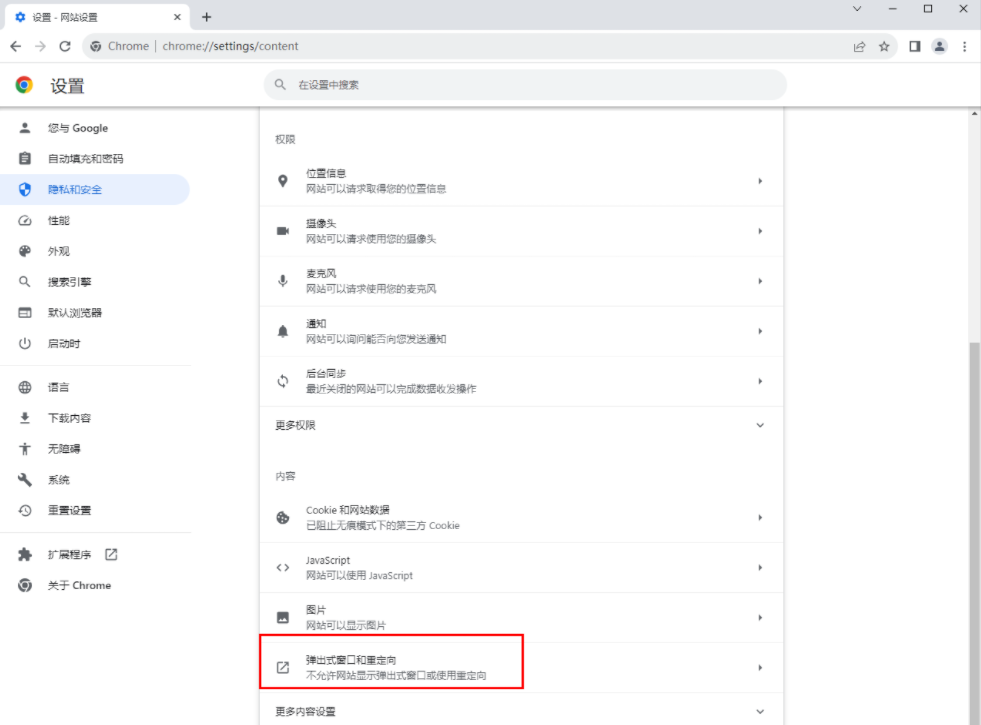Click the location pin icon for 位置信息
The height and width of the screenshot is (725, 981).
coord(283,180)
